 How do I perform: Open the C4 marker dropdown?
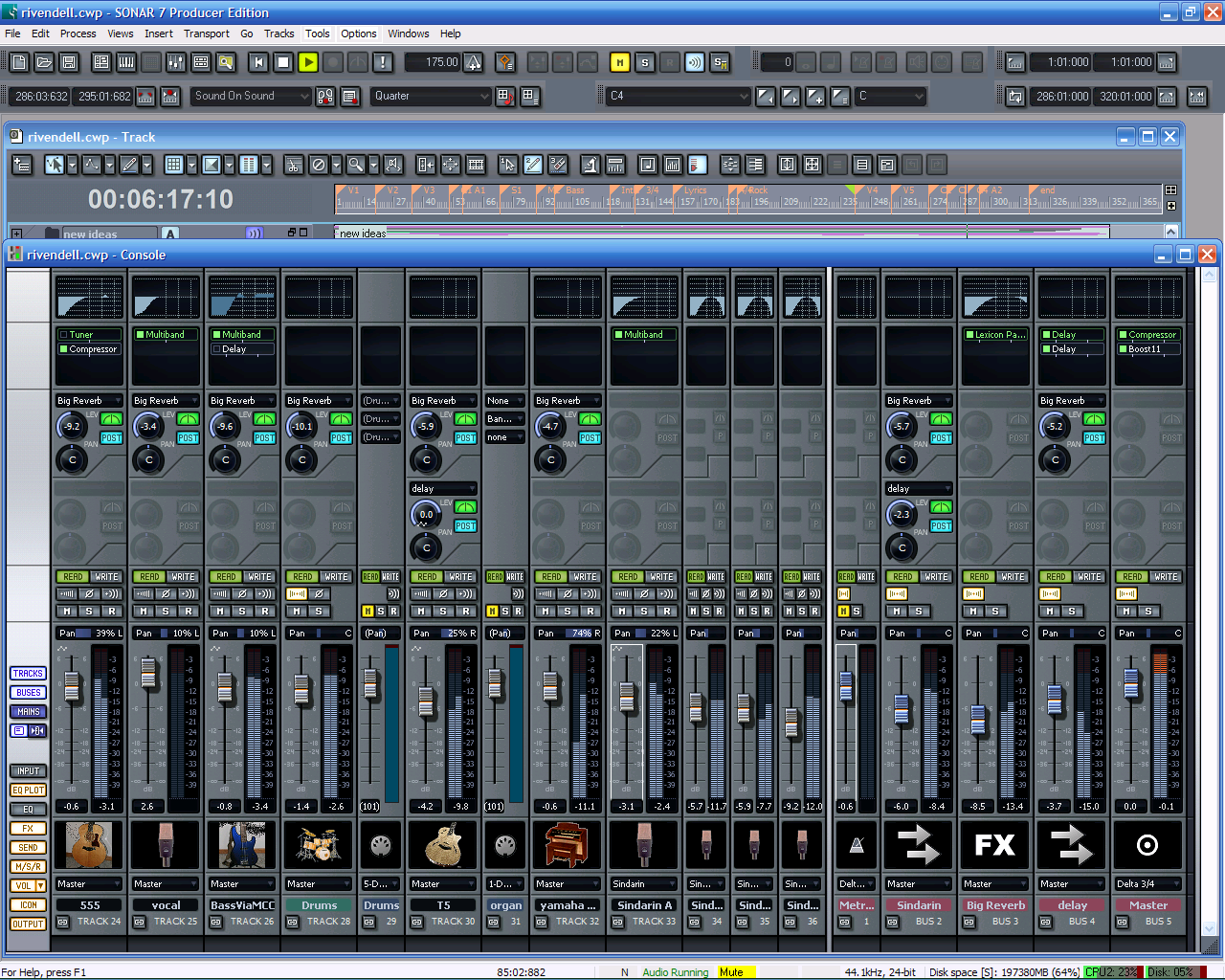click(x=679, y=96)
